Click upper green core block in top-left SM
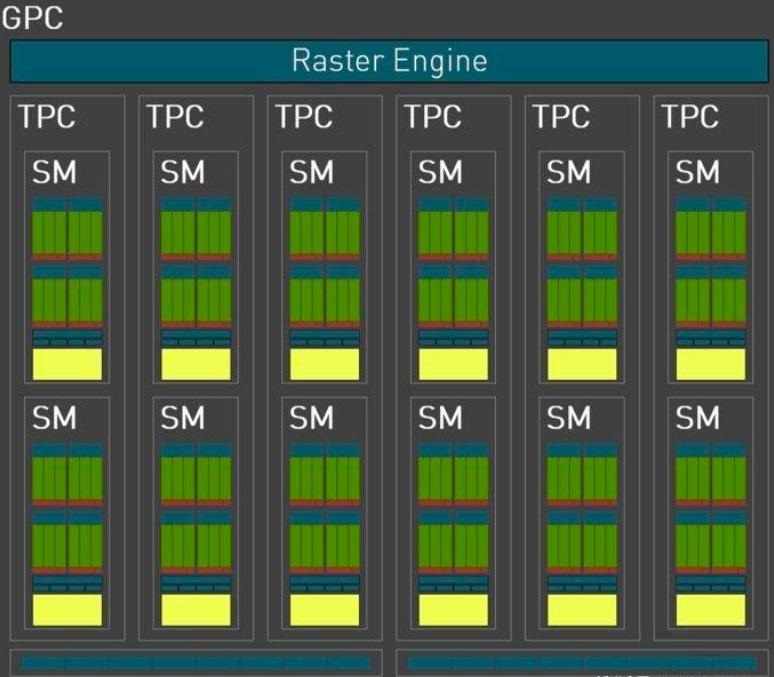774x677 pixels. click(68, 230)
